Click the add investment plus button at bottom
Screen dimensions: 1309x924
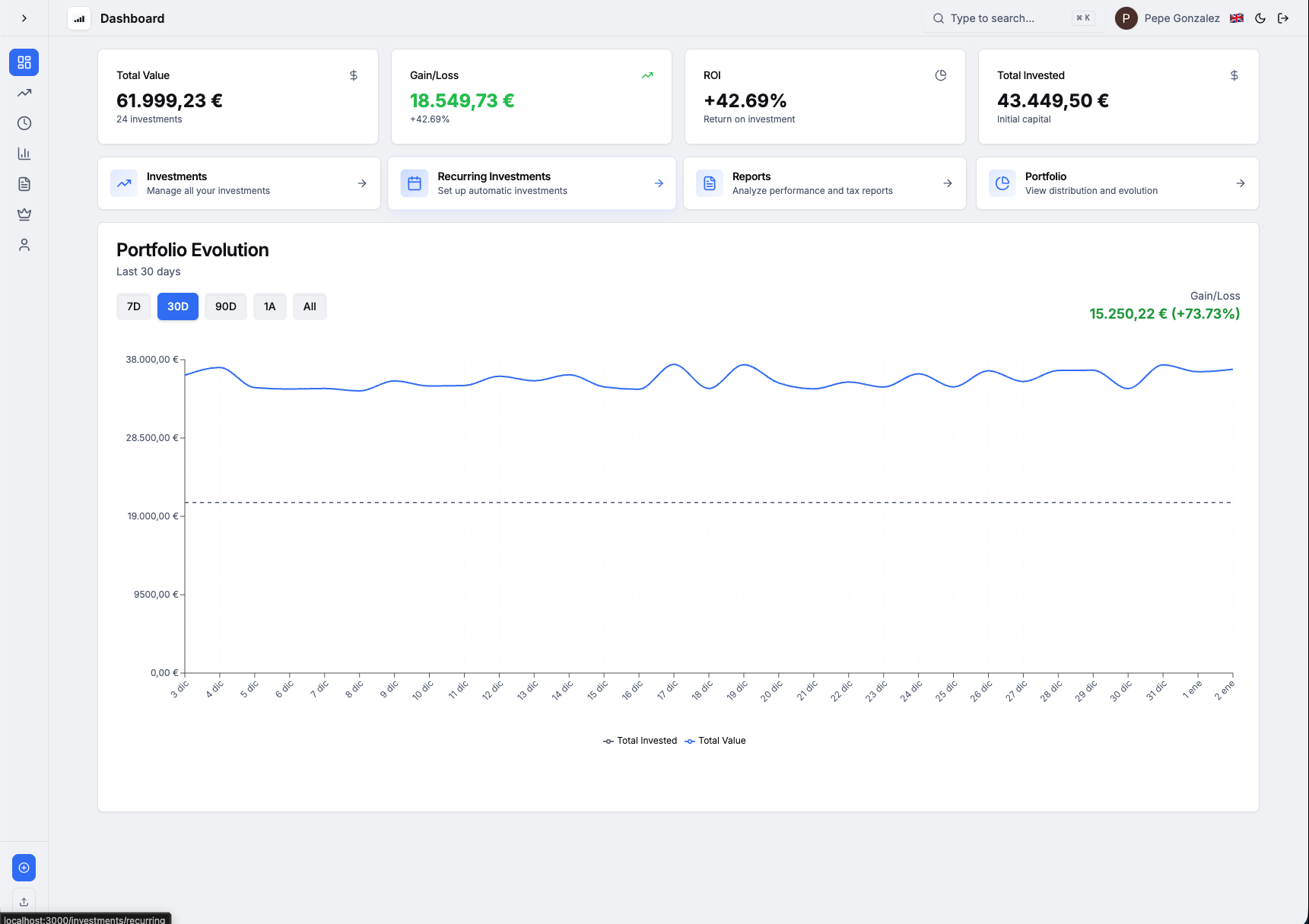pos(24,867)
